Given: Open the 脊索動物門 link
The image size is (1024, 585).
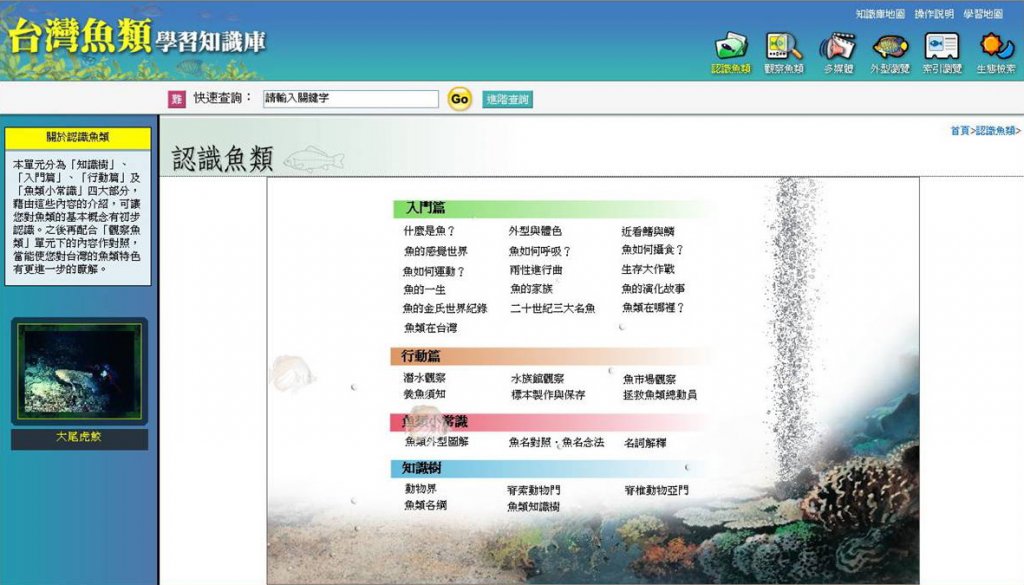Looking at the screenshot, I should click(x=534, y=490).
